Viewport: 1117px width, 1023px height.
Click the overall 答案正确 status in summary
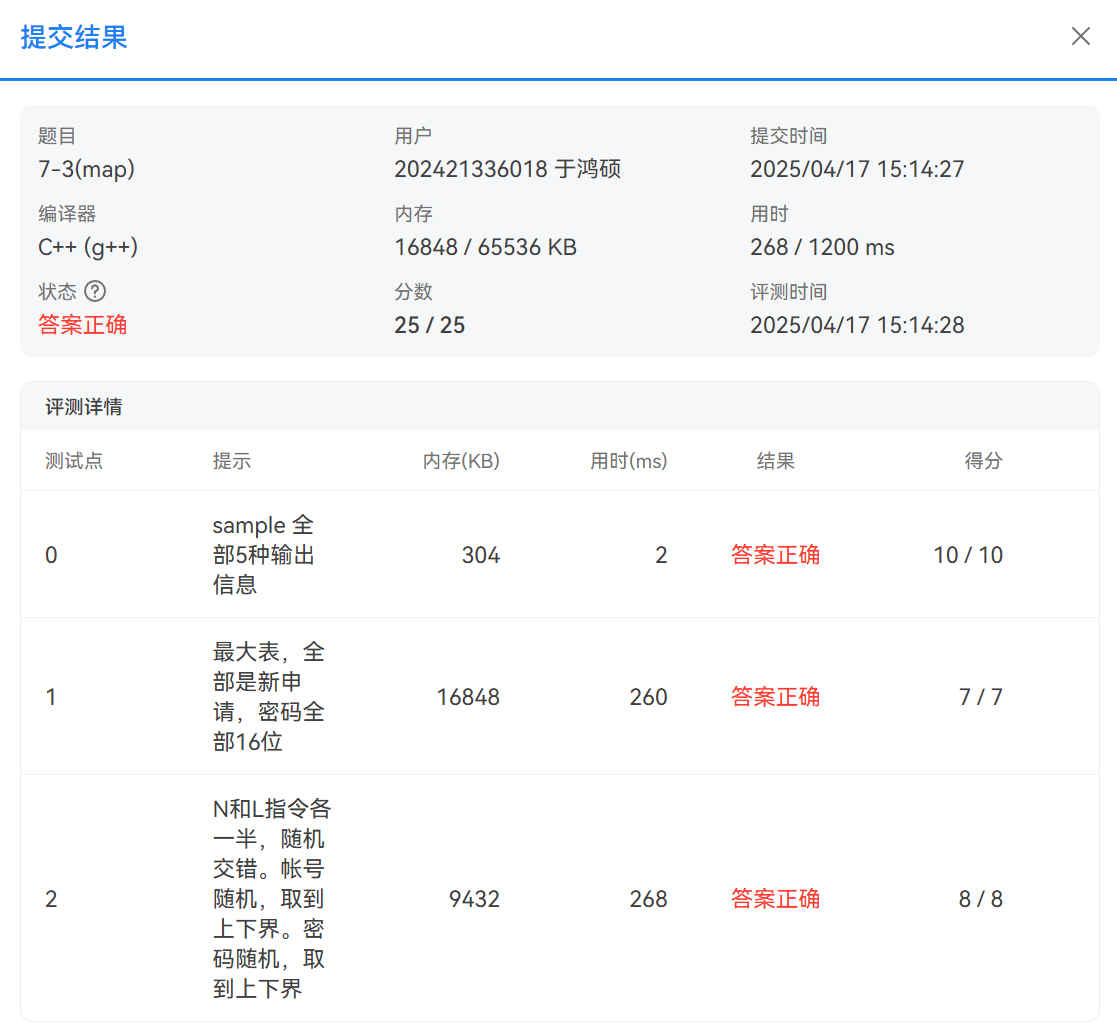tap(82, 325)
